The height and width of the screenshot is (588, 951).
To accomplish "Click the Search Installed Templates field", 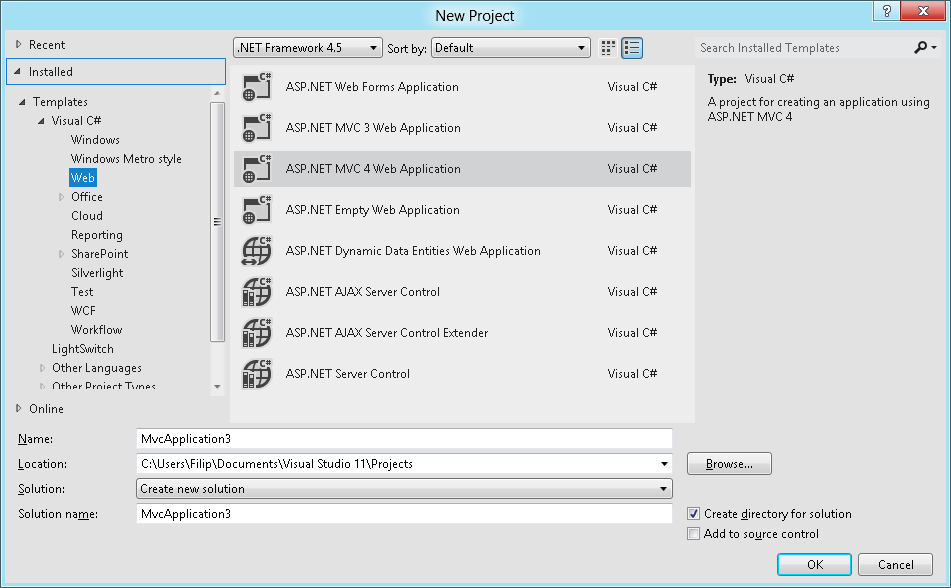I will click(x=804, y=48).
